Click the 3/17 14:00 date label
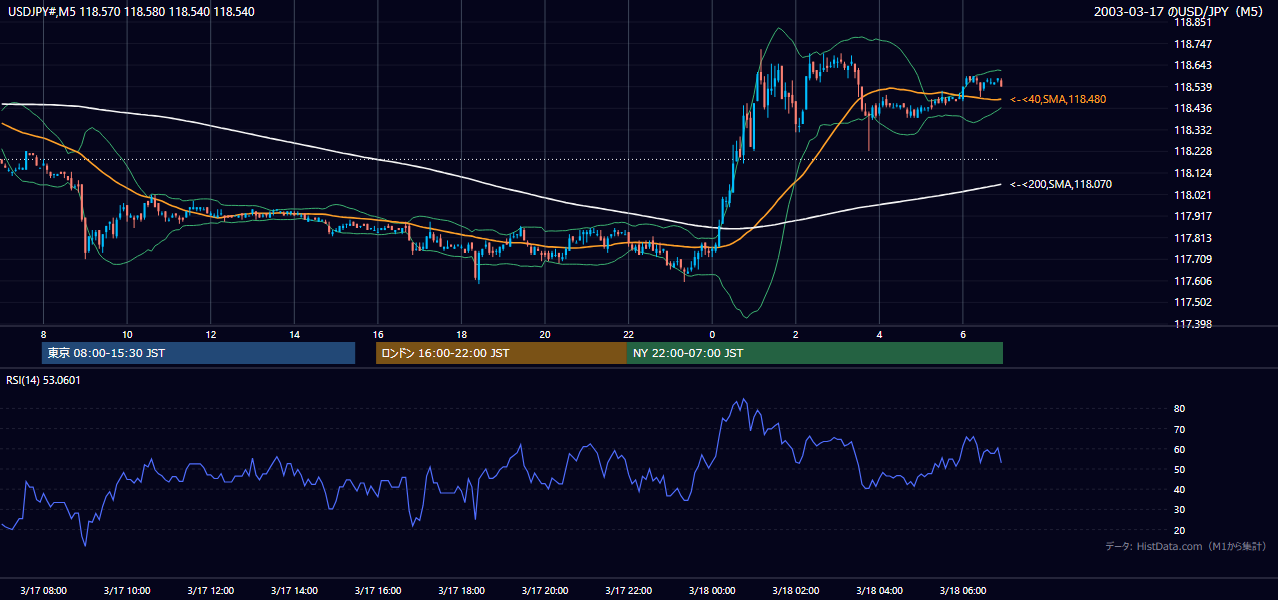1278x600 pixels. 294,591
